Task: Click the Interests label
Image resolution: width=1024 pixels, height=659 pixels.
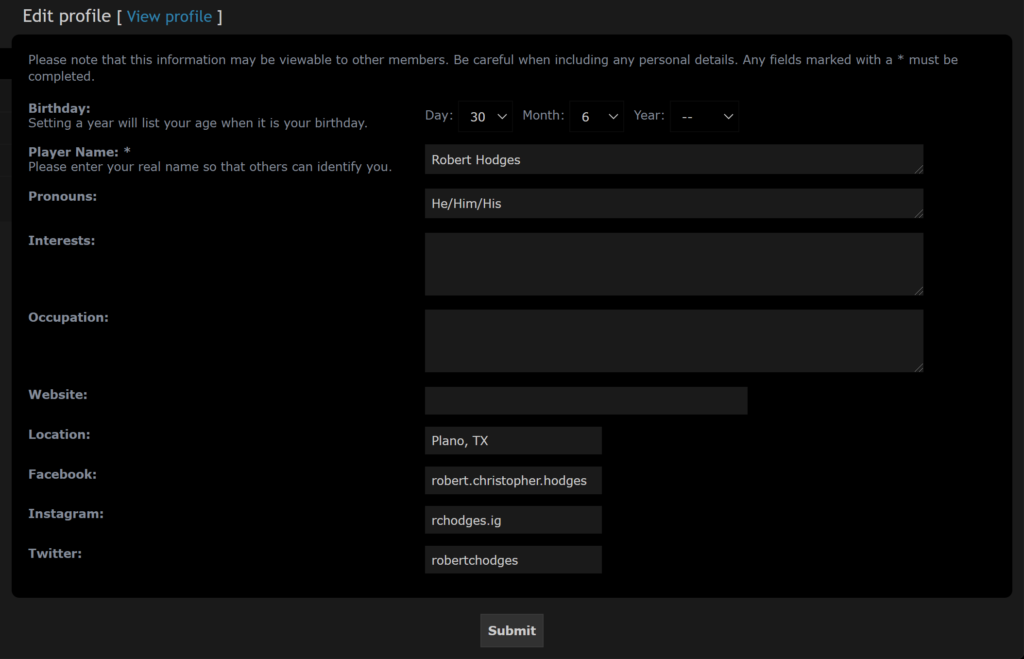Action: [61, 240]
